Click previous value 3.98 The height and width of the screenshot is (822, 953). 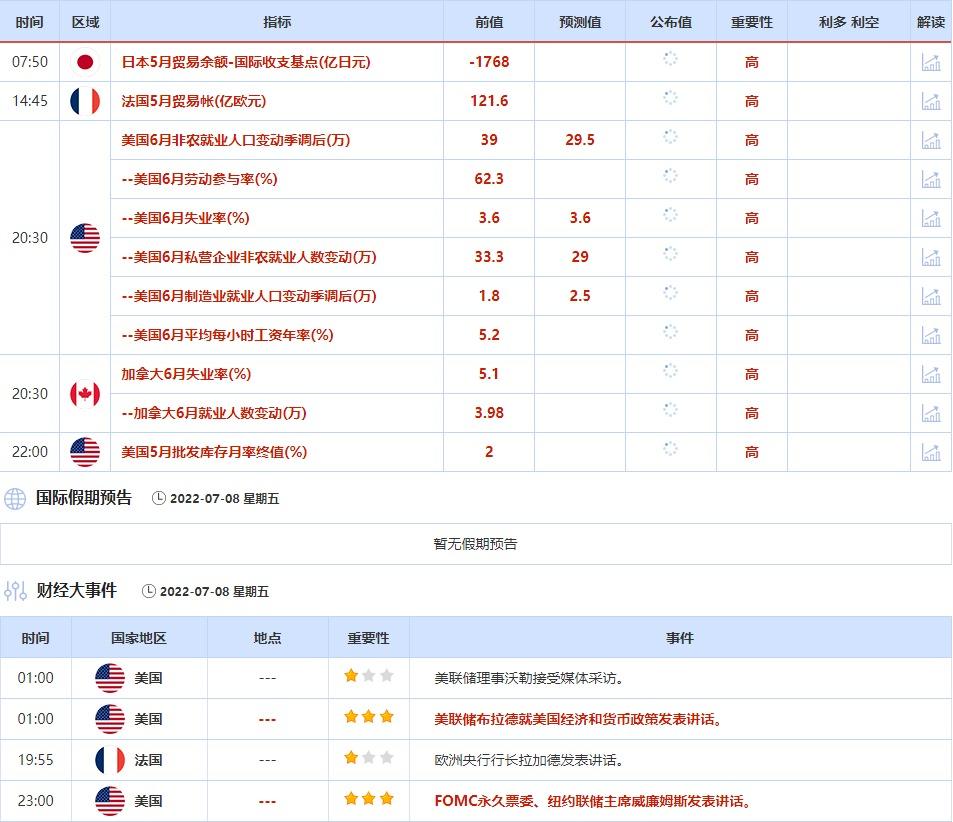pyautogui.click(x=489, y=413)
